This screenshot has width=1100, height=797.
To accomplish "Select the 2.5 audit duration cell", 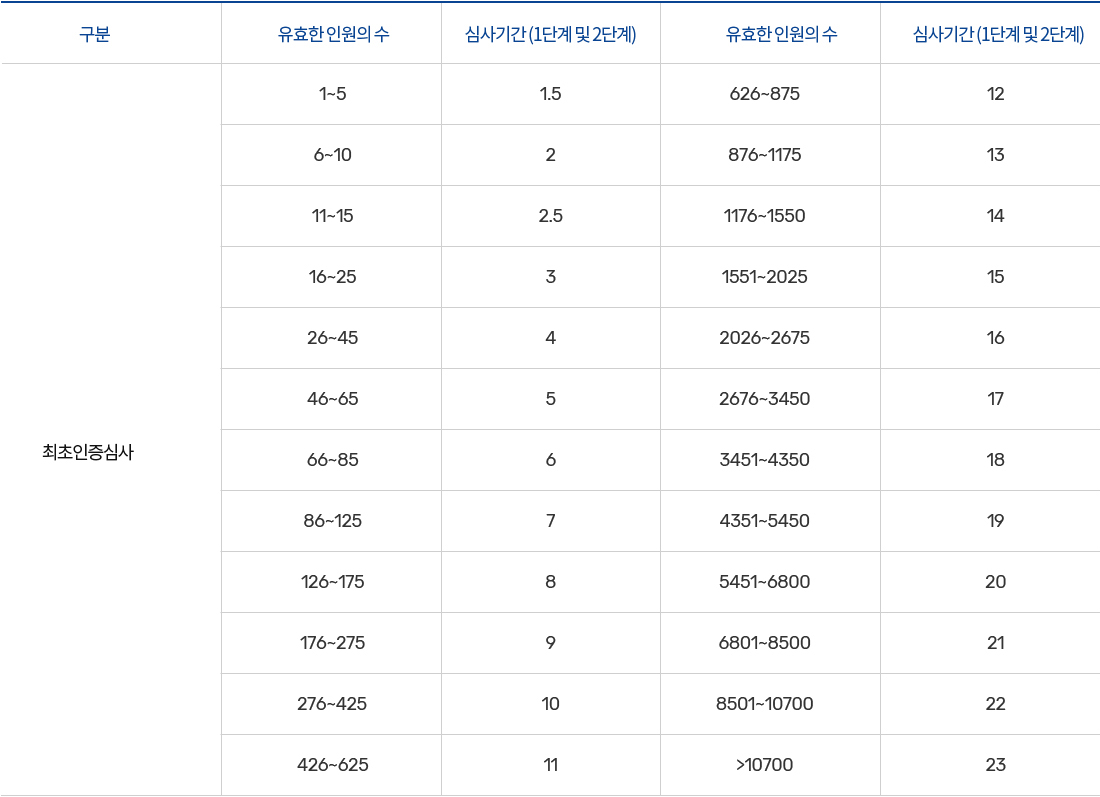I will pyautogui.click(x=551, y=216).
